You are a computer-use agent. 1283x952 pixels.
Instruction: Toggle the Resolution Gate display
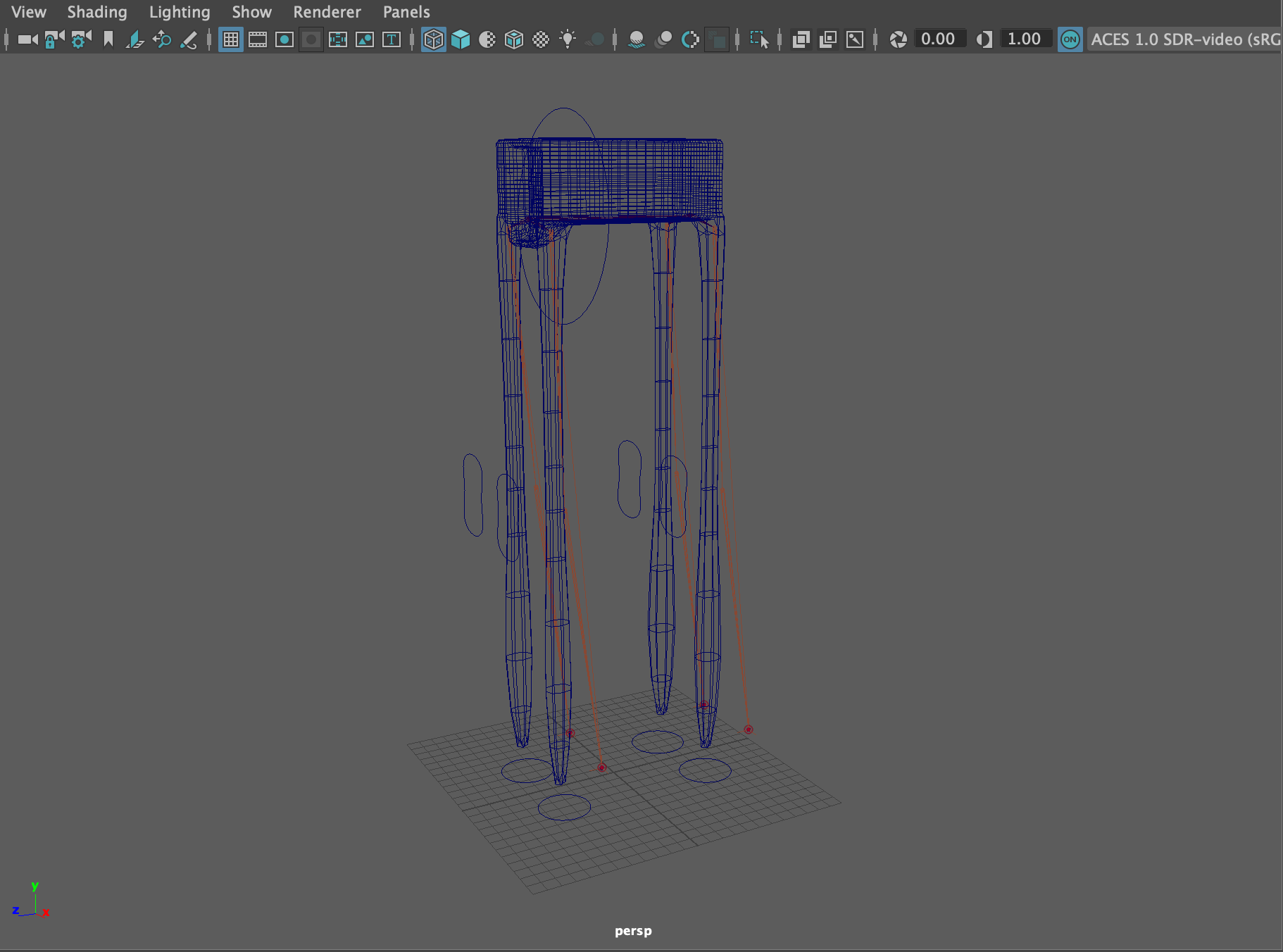click(x=284, y=39)
